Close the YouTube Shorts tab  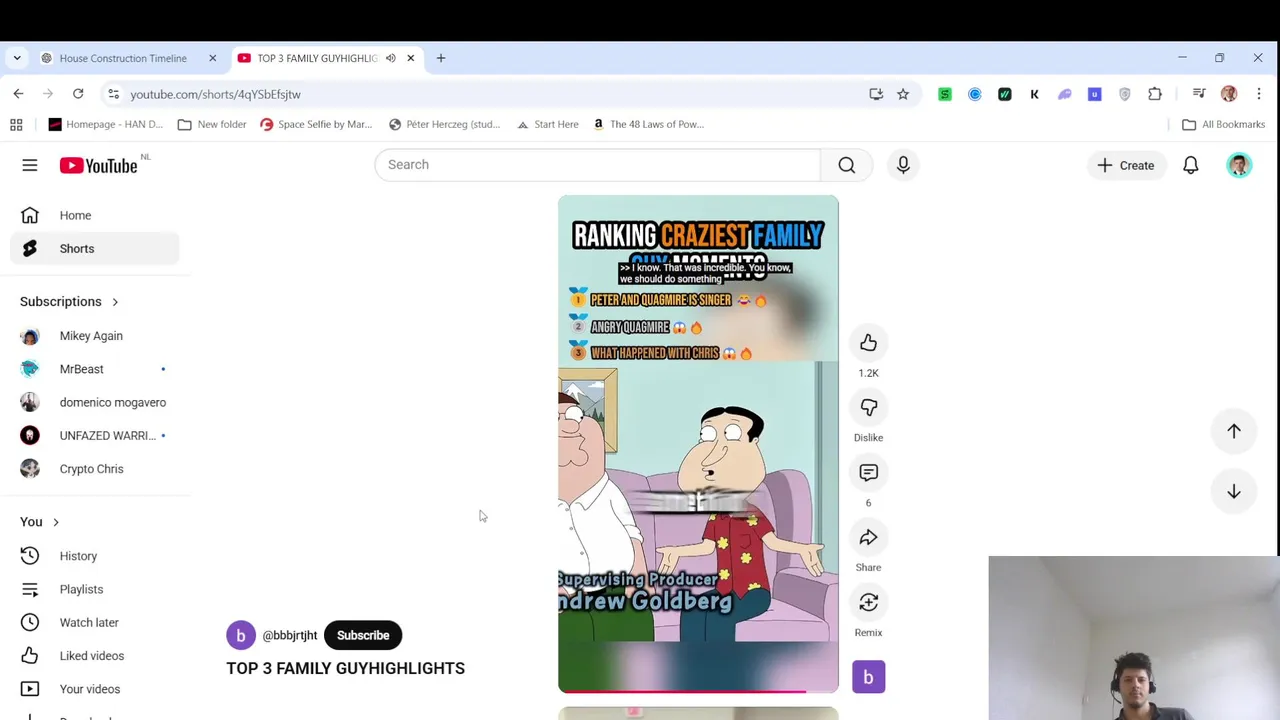[410, 58]
